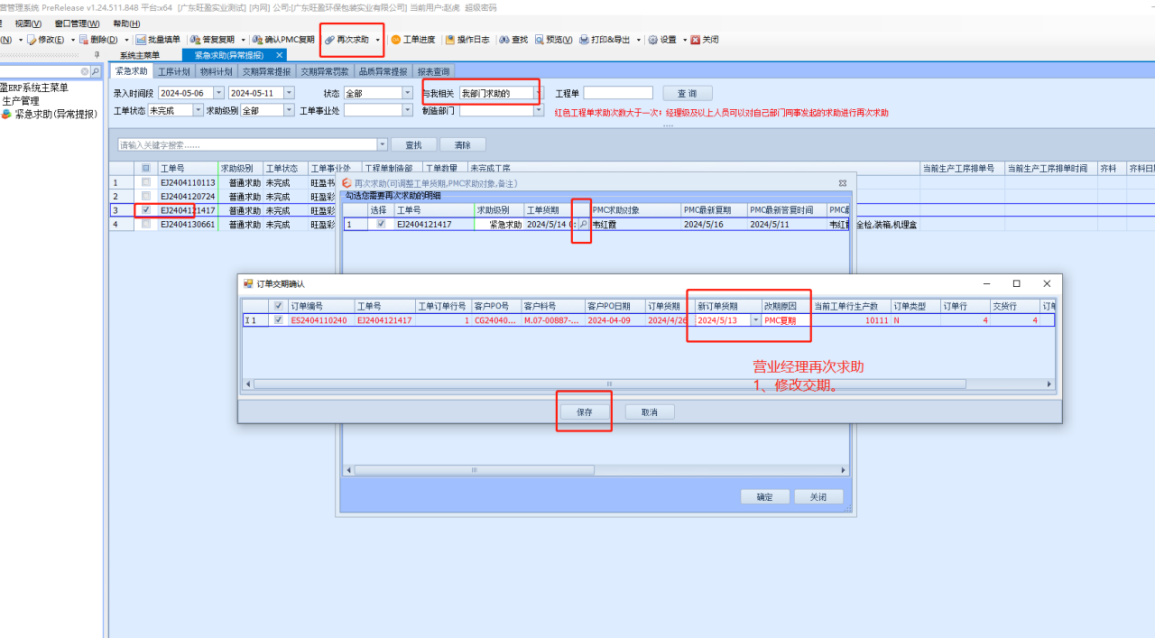Toggle 选择 checkbox in 再次求助 dialog row
The image size is (1156, 639).
tap(380, 224)
